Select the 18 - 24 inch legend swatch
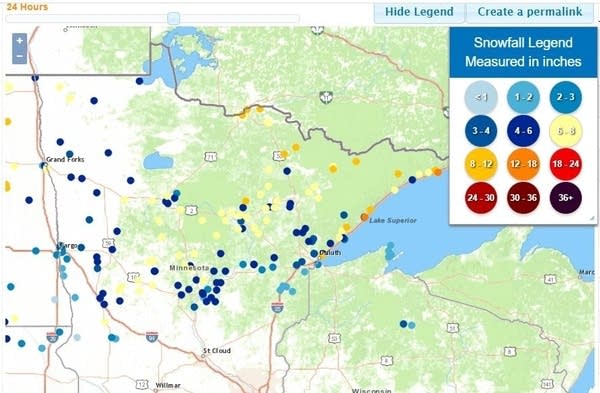The width and height of the screenshot is (600, 393). tap(566, 164)
